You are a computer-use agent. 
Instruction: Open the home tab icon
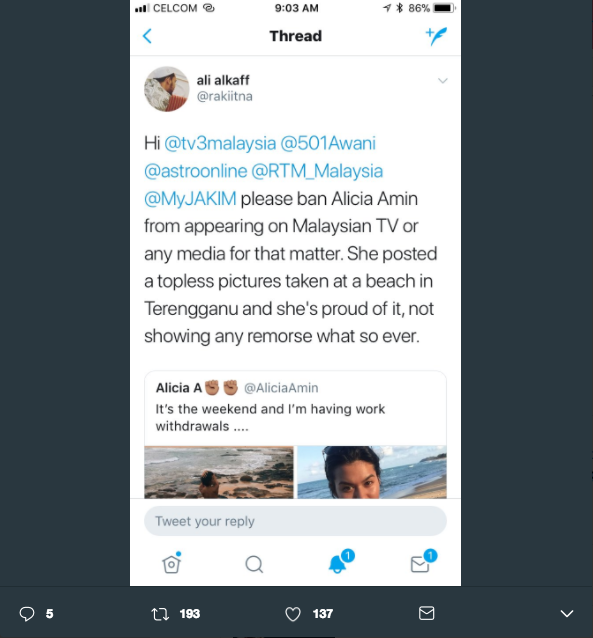pos(171,564)
